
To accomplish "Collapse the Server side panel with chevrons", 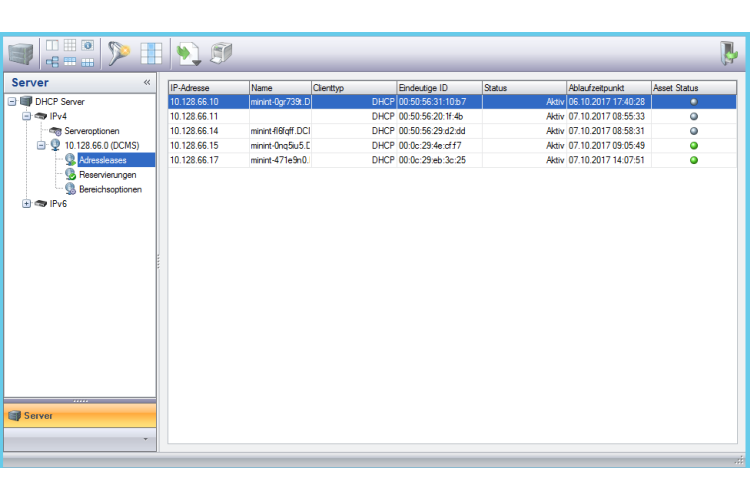I will tap(147, 83).
